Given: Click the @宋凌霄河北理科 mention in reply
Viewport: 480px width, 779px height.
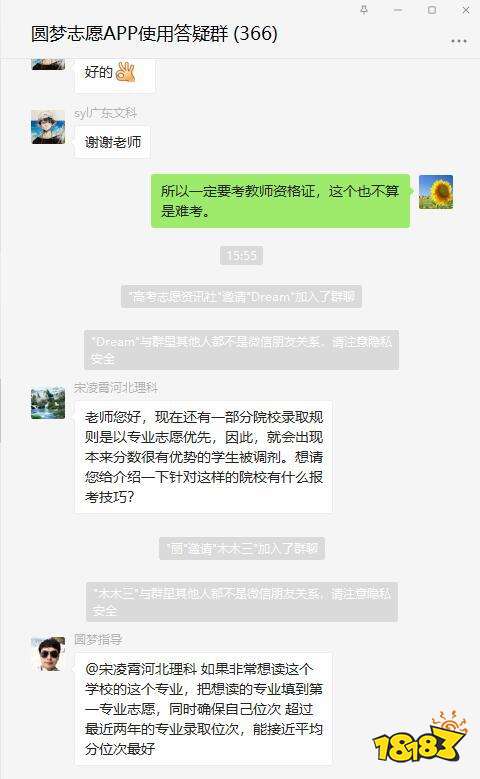Looking at the screenshot, I should 141,669.
